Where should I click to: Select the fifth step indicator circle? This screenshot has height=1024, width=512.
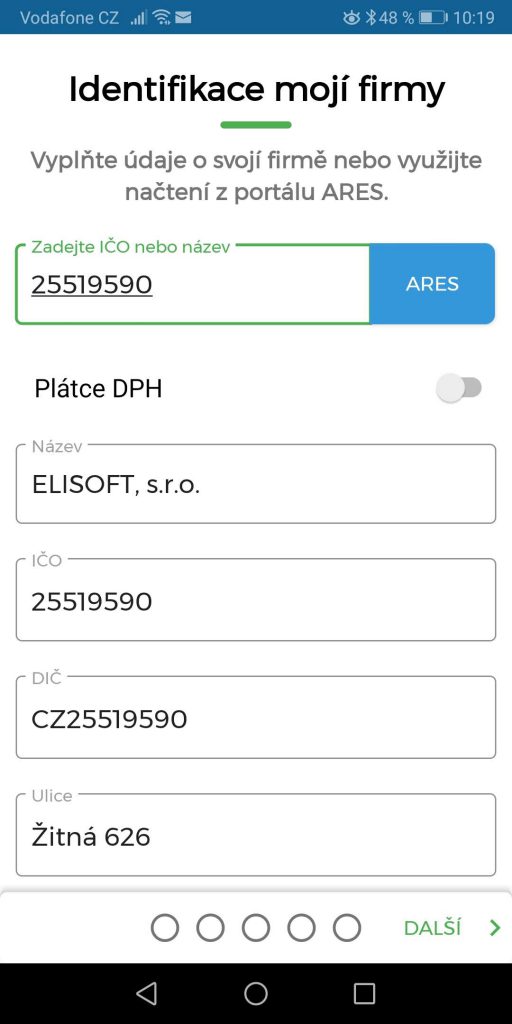(x=347, y=927)
